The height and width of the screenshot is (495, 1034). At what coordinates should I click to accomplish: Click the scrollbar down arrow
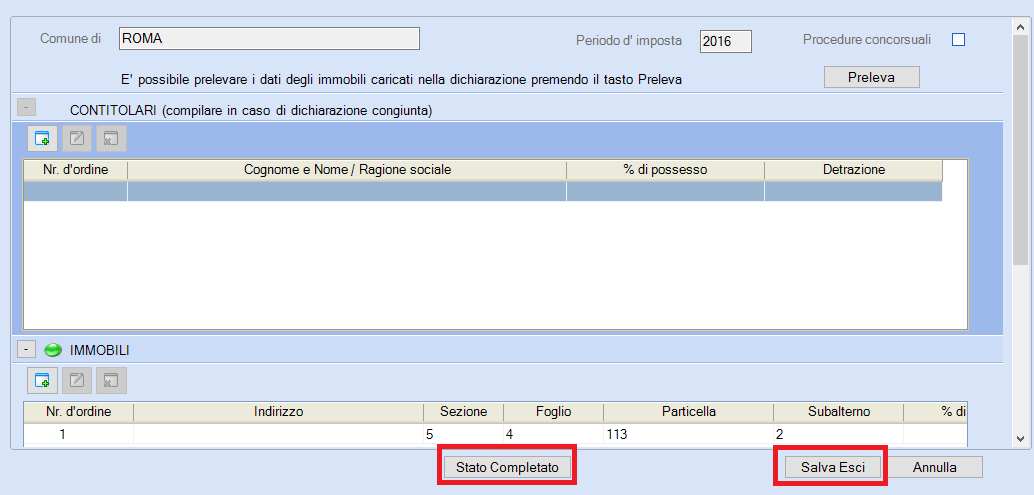[1020, 438]
